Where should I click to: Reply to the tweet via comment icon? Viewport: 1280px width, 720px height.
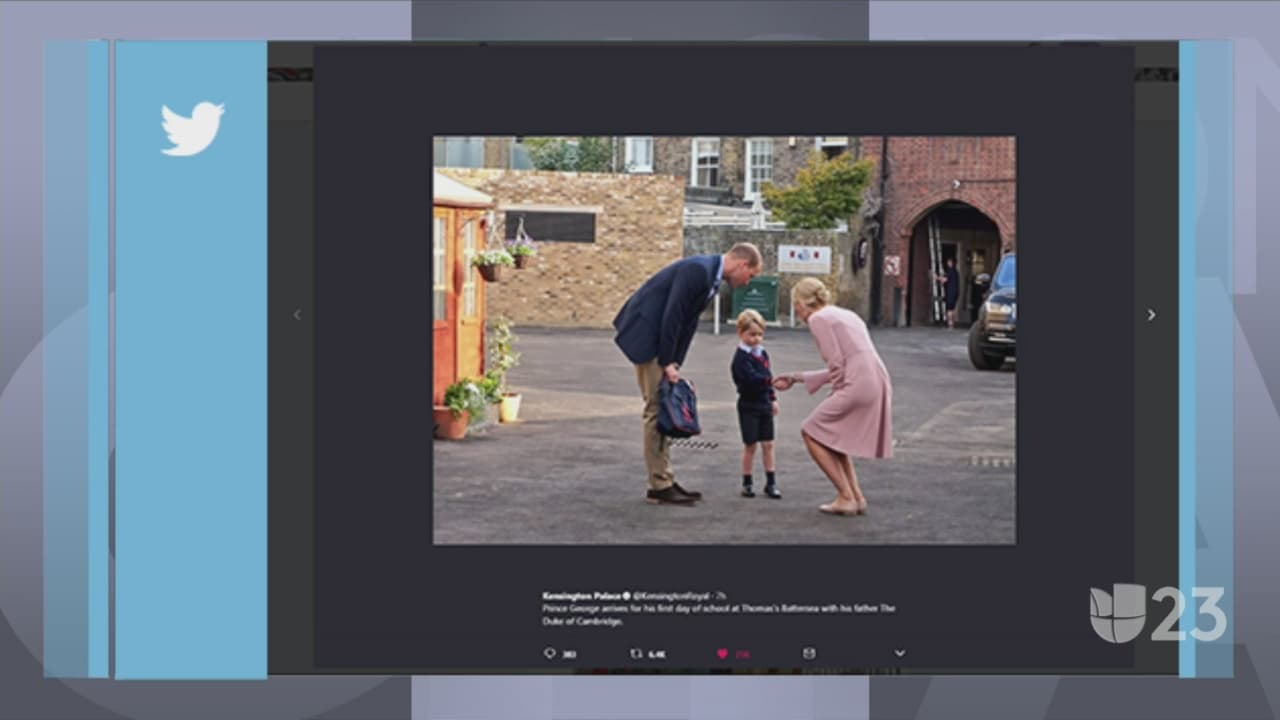(549, 653)
